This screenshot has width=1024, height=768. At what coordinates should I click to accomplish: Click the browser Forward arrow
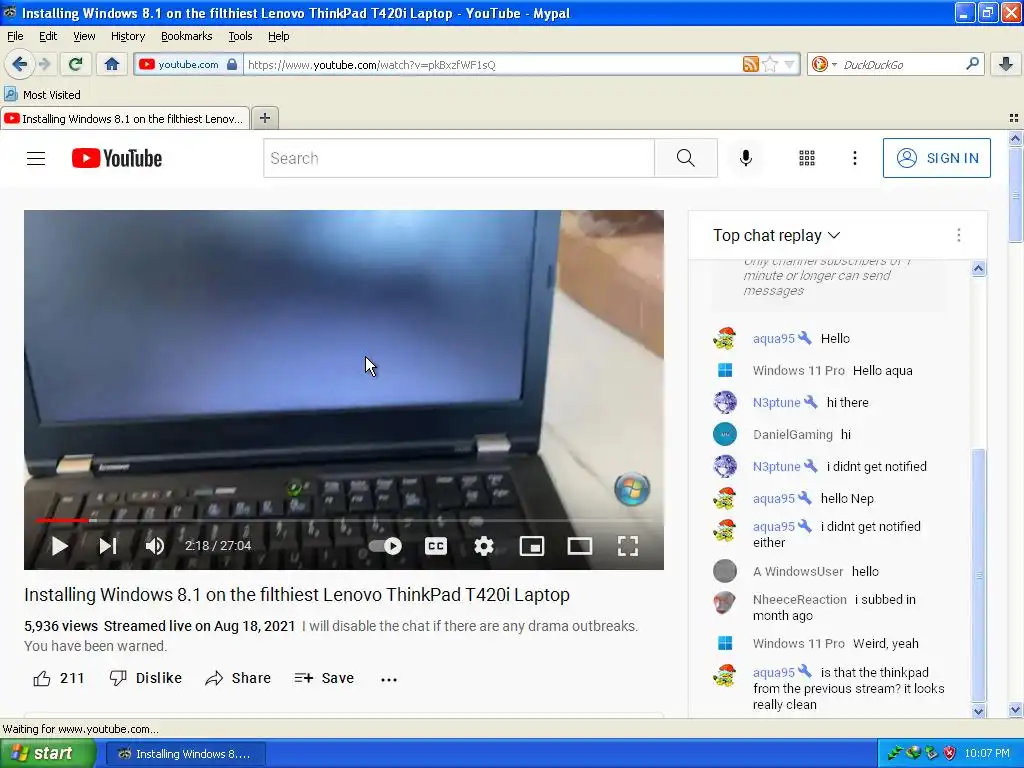44,64
